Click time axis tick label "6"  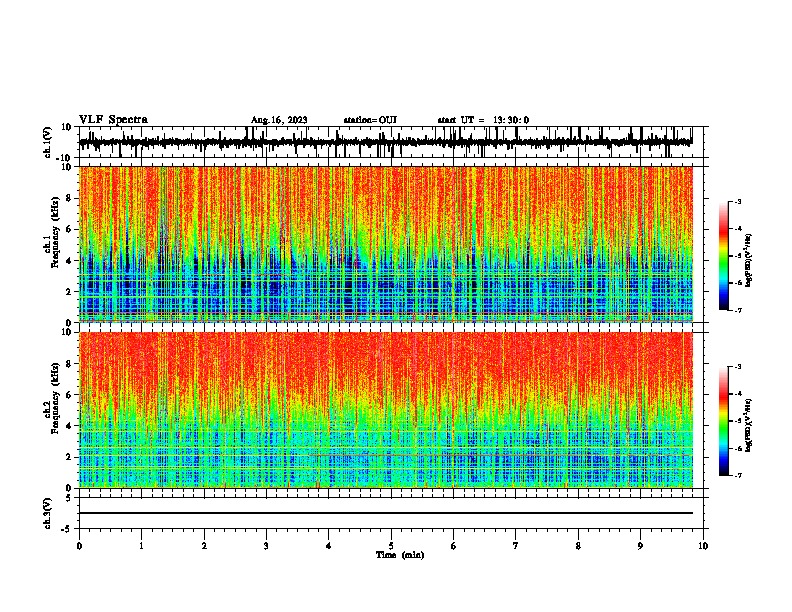454,546
